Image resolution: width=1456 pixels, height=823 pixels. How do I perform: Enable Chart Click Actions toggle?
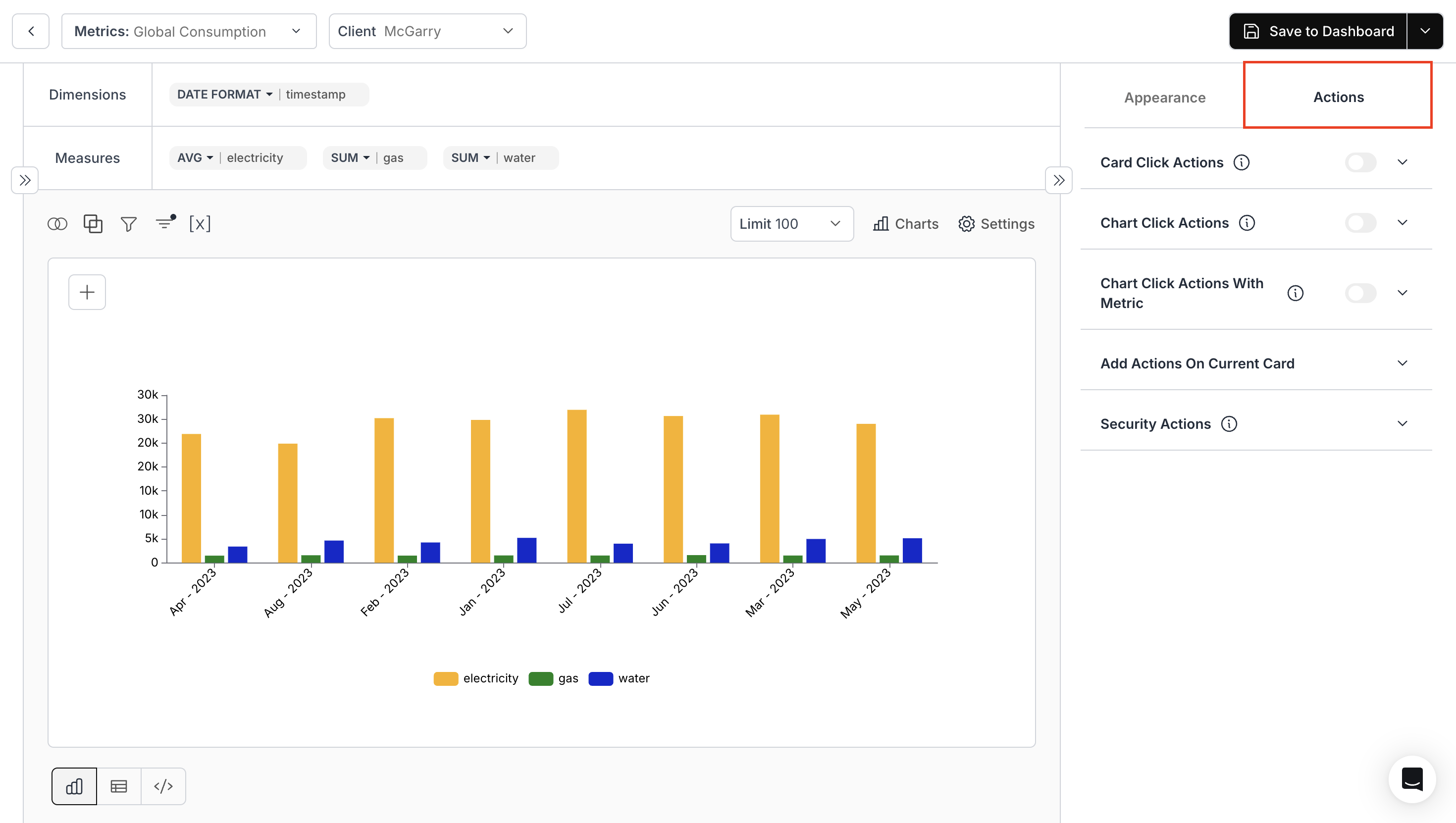[1360, 223]
